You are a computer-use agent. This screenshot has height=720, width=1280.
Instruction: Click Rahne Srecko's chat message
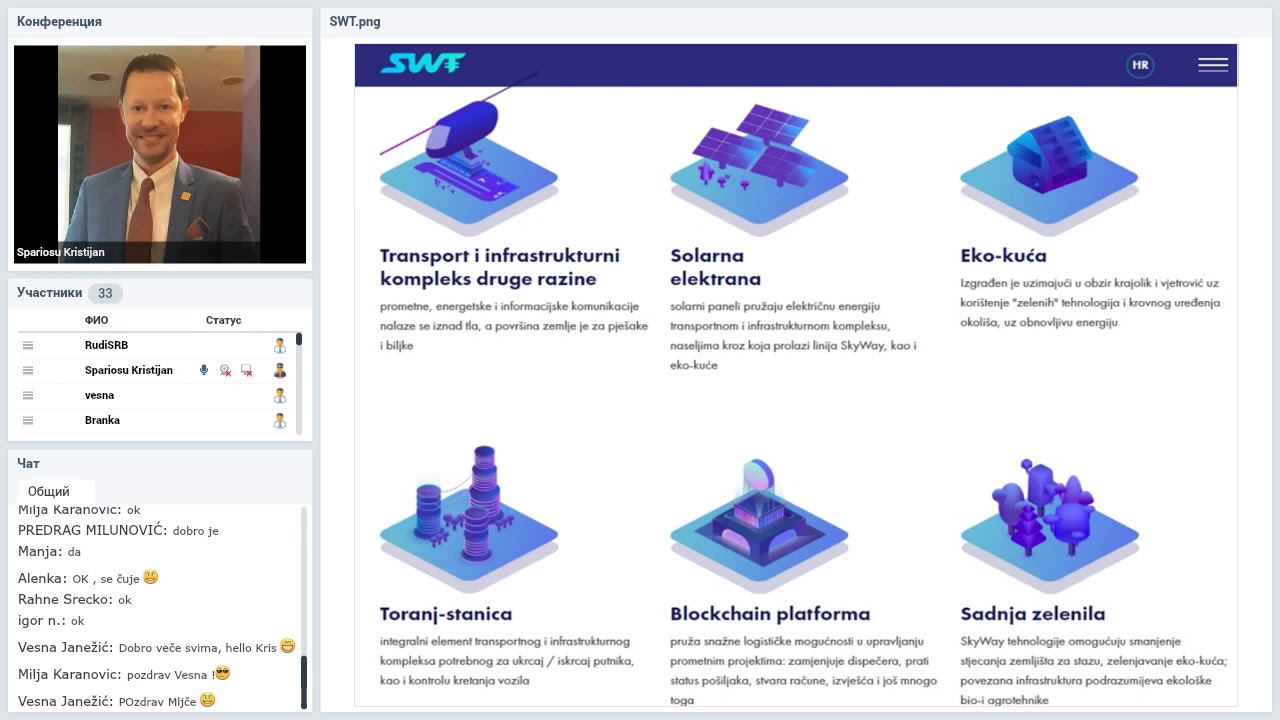(75, 600)
